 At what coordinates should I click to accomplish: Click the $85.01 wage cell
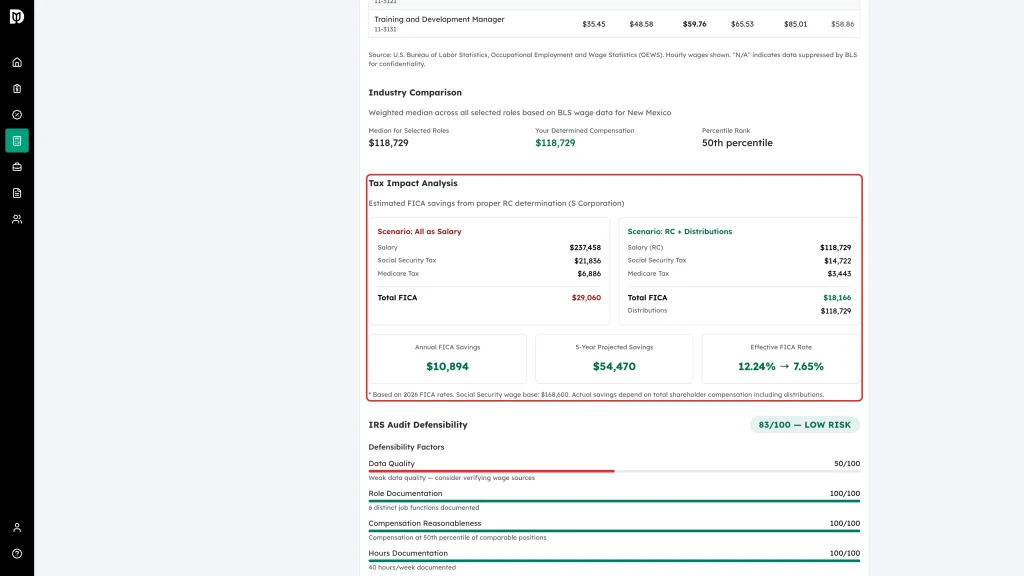[795, 24]
